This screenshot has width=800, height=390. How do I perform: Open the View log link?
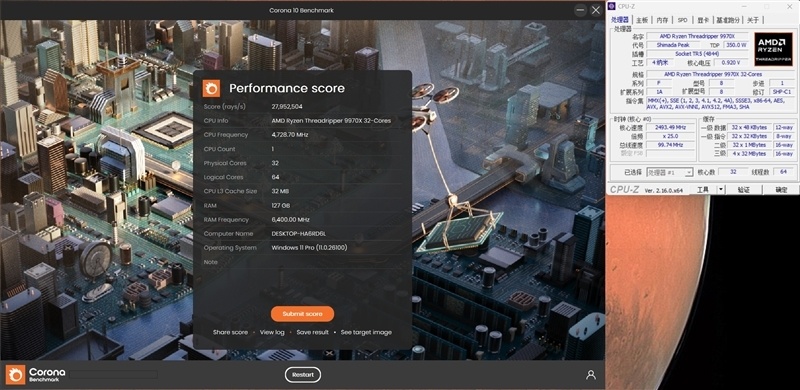pos(272,332)
